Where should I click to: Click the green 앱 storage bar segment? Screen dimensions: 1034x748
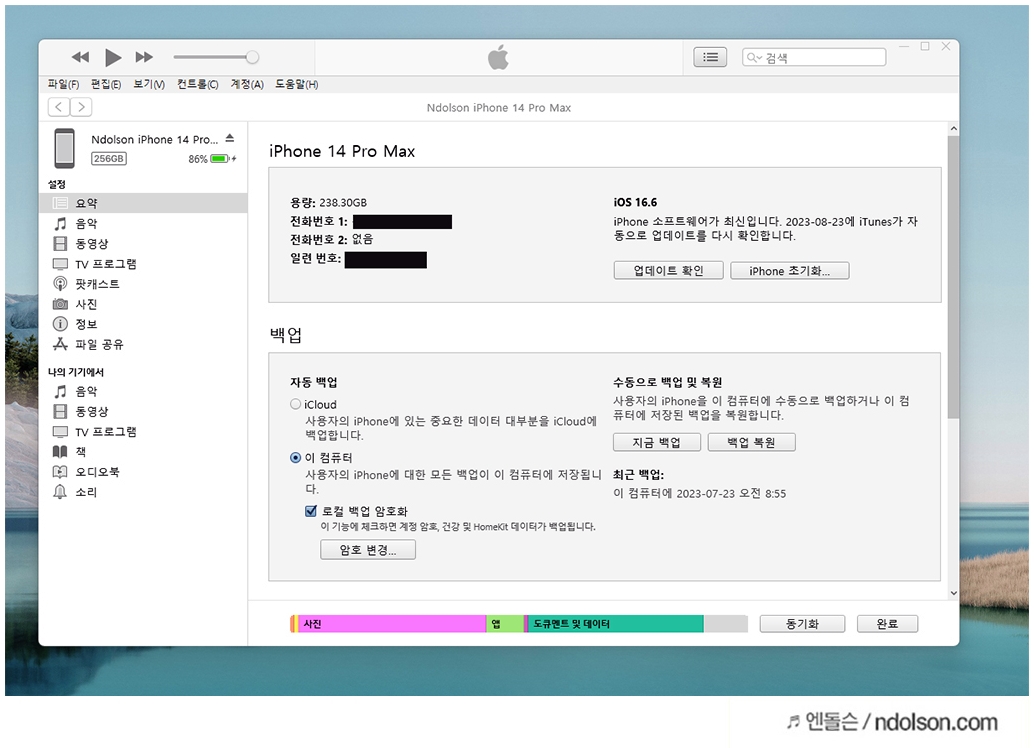505,623
